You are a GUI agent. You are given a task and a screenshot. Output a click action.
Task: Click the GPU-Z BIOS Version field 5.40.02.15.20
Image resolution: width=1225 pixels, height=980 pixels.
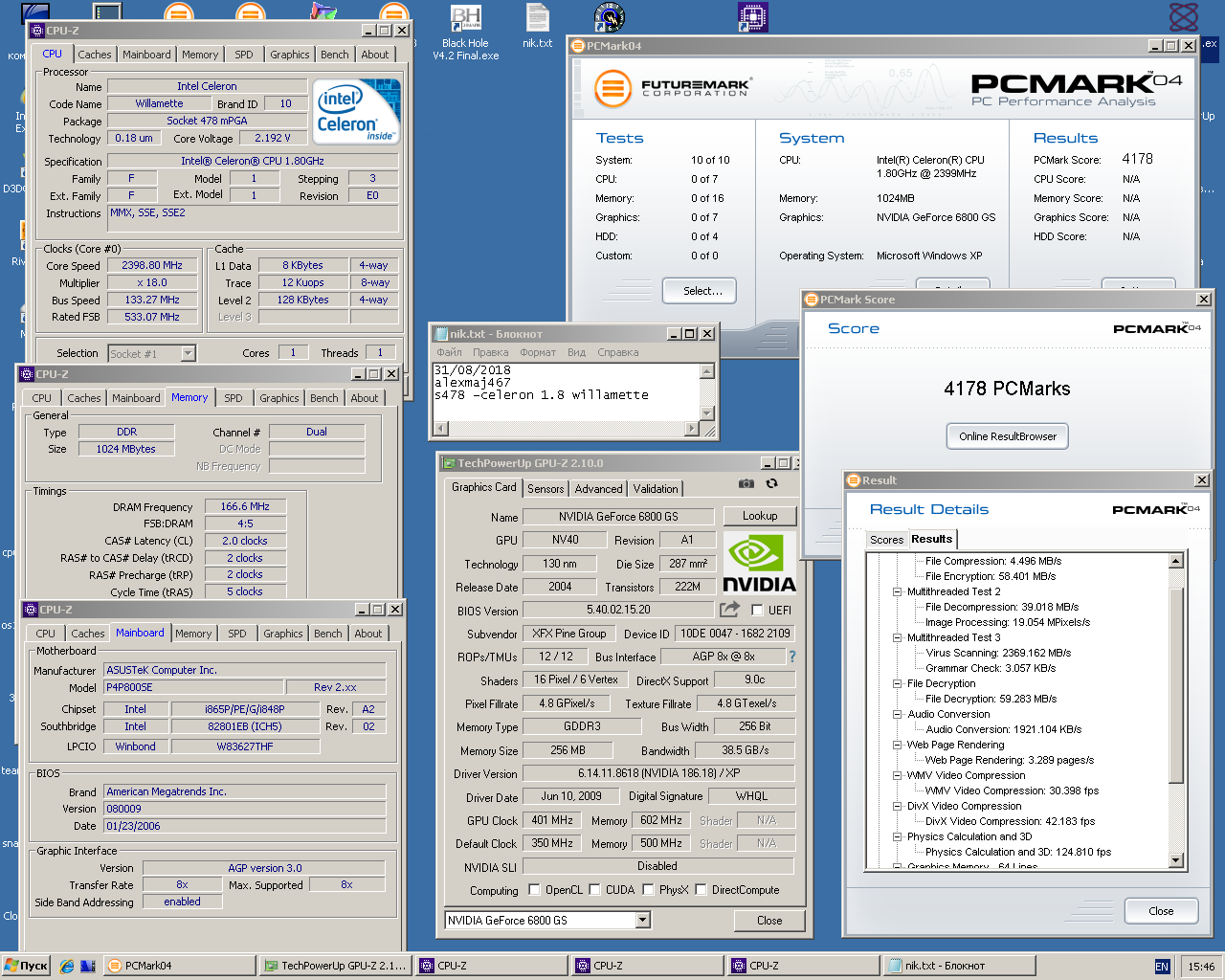[x=618, y=609]
